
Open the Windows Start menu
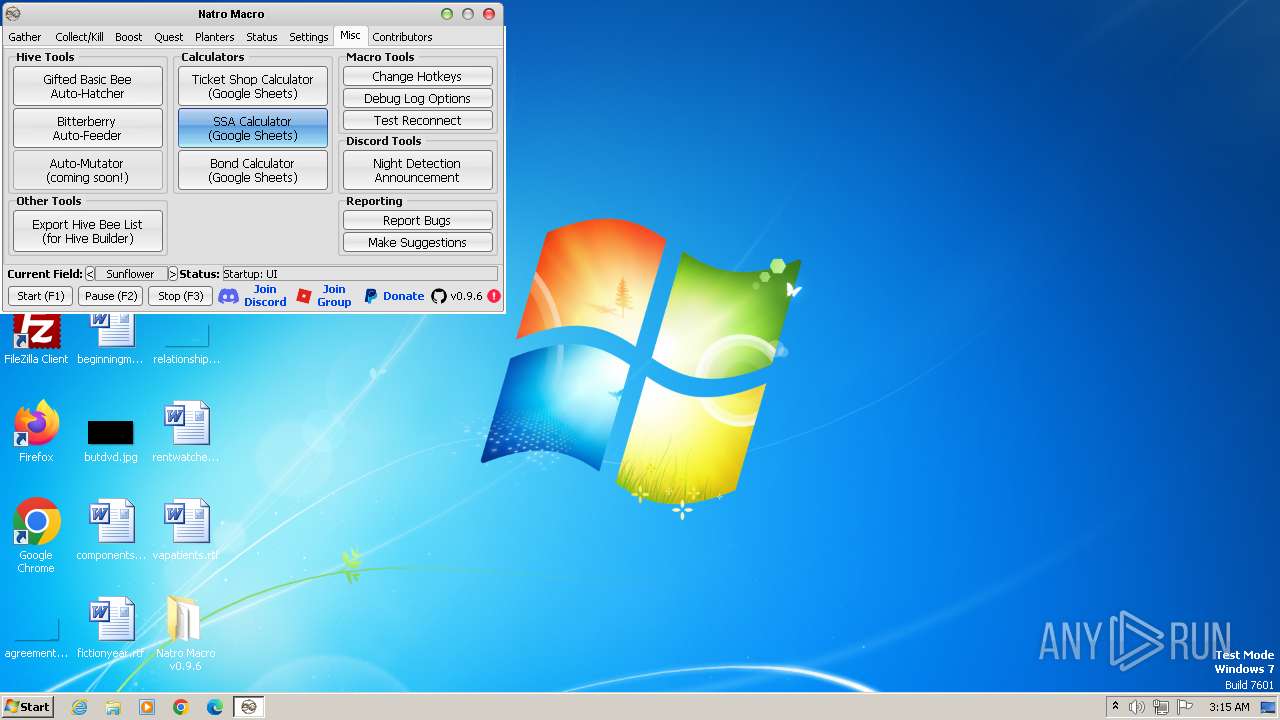pos(28,707)
